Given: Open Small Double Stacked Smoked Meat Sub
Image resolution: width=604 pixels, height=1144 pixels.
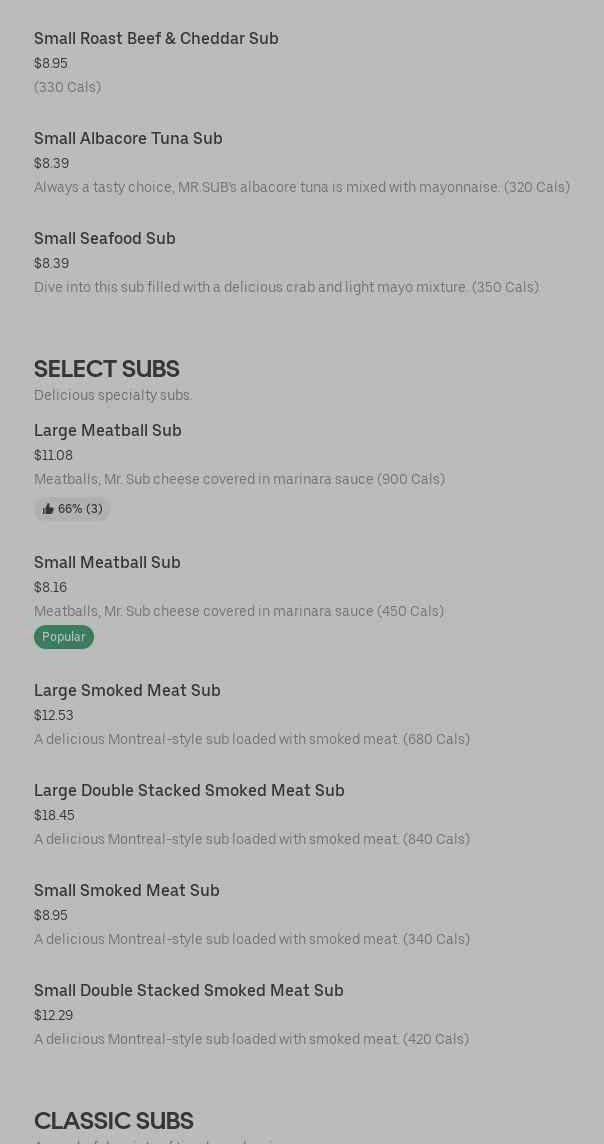Looking at the screenshot, I should pyautogui.click(x=189, y=991).
